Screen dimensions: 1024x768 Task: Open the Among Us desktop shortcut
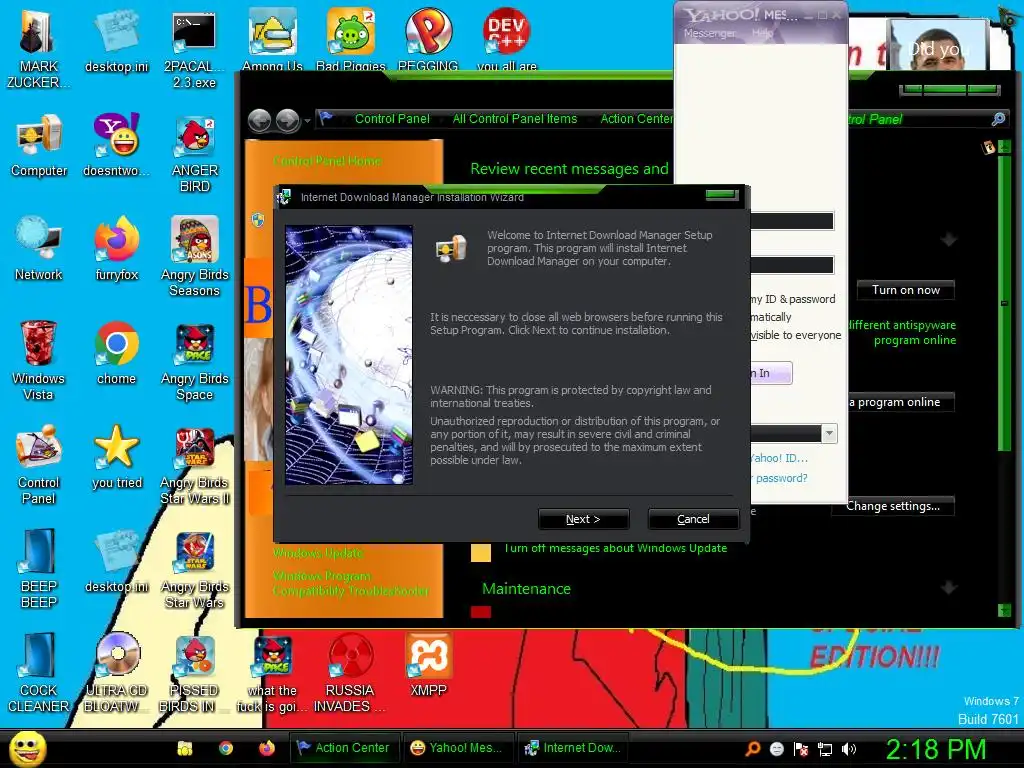(272, 39)
